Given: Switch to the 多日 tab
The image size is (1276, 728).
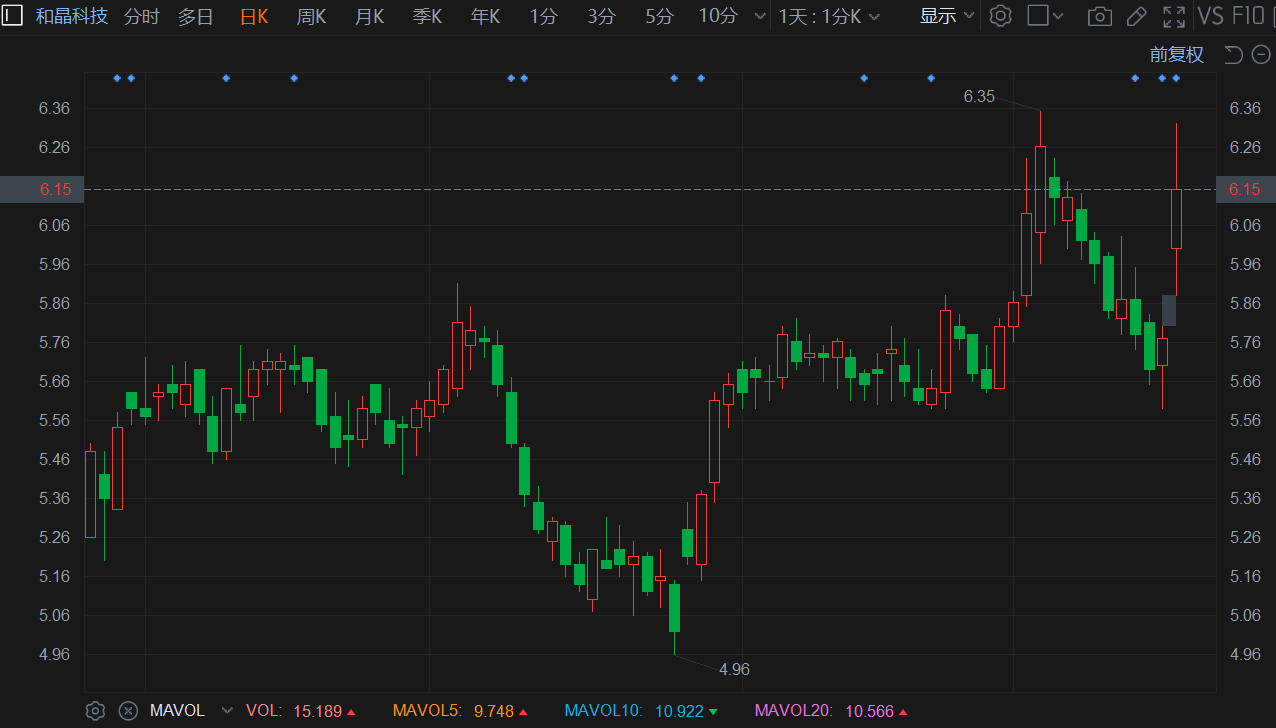Looking at the screenshot, I should click(x=196, y=16).
